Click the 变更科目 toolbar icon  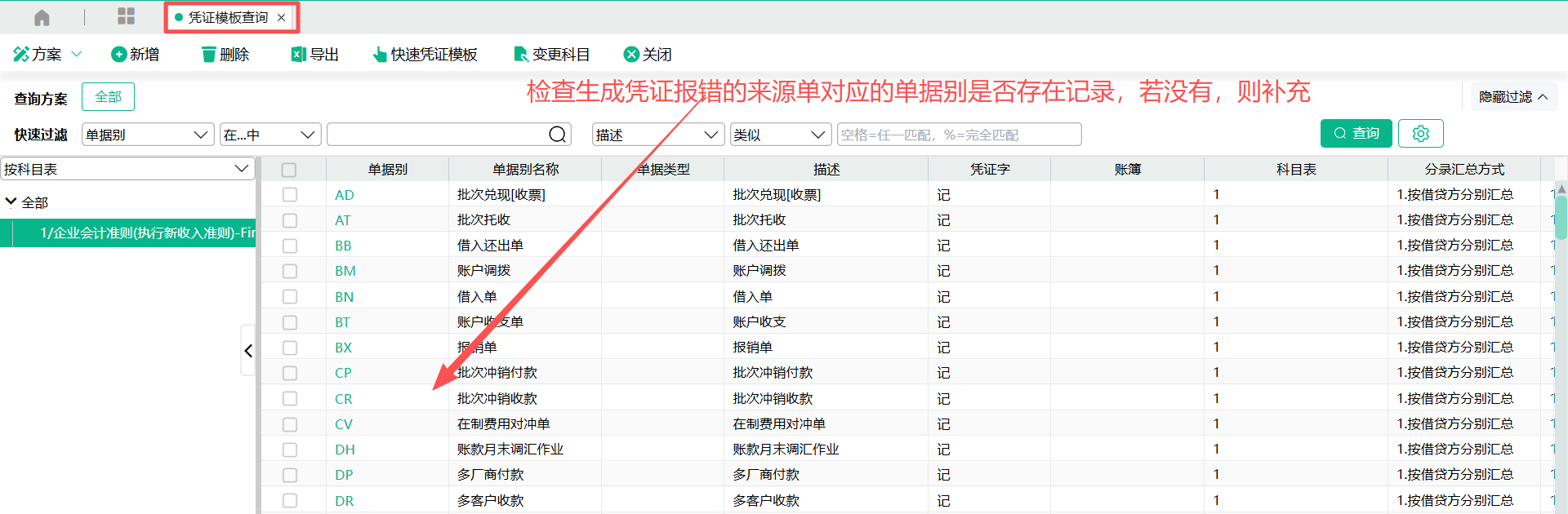[520, 55]
